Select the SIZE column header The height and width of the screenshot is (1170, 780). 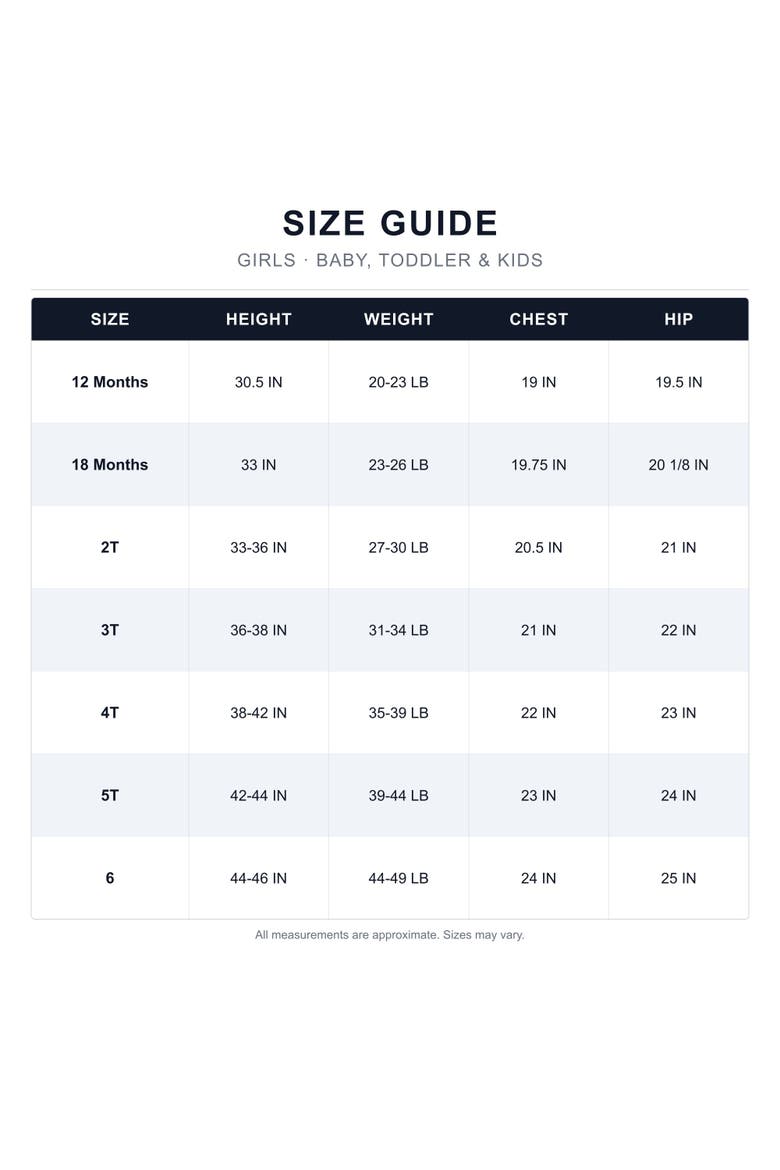coord(110,319)
